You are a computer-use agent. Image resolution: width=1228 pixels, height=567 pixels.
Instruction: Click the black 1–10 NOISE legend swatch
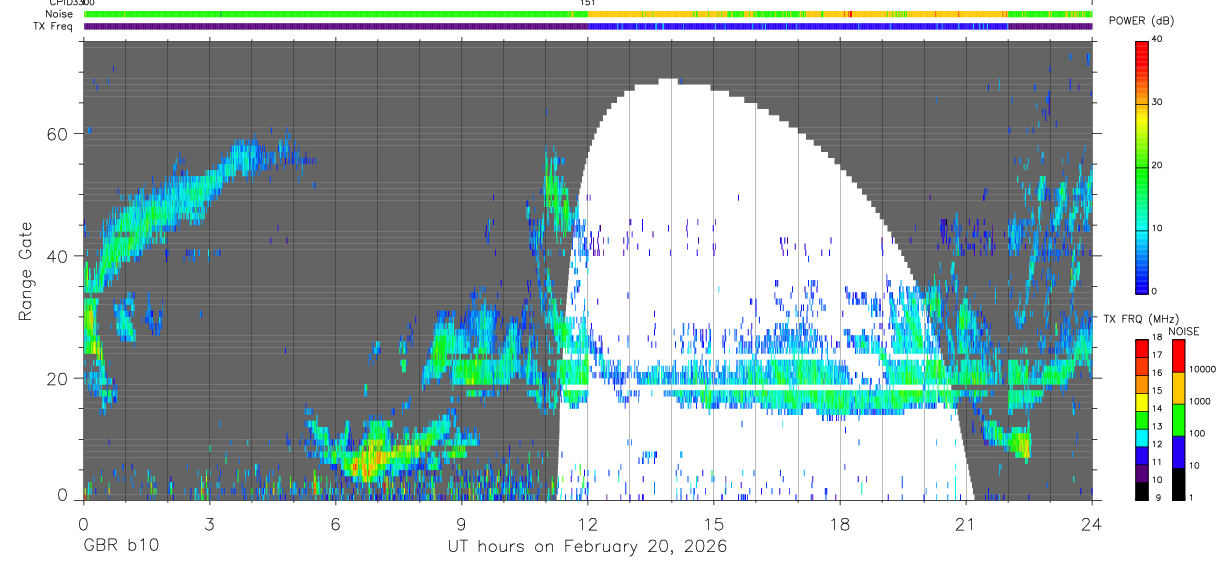click(1178, 484)
